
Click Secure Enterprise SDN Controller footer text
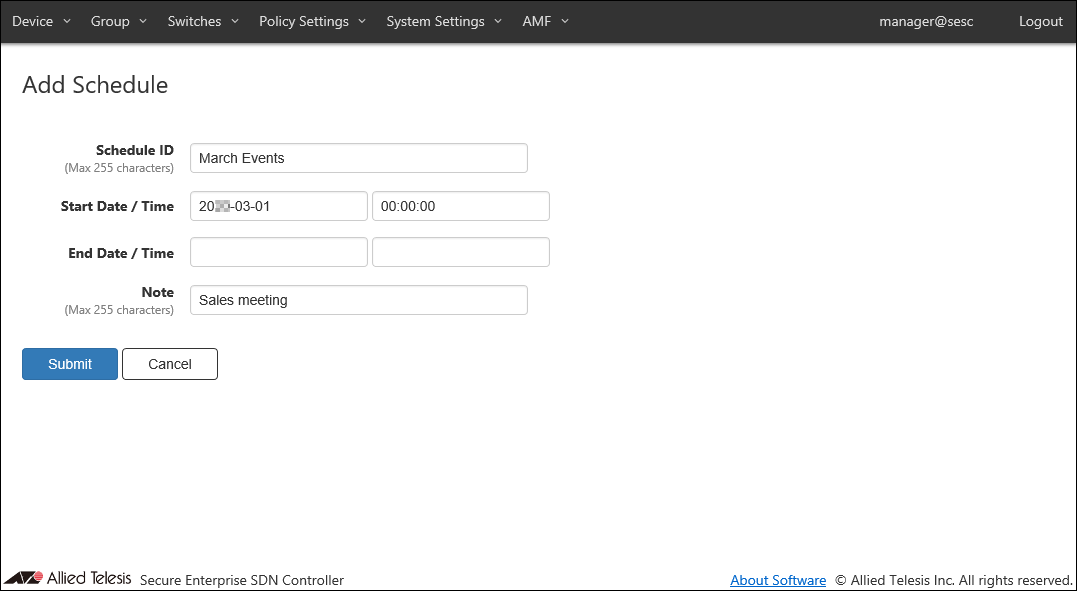click(242, 581)
